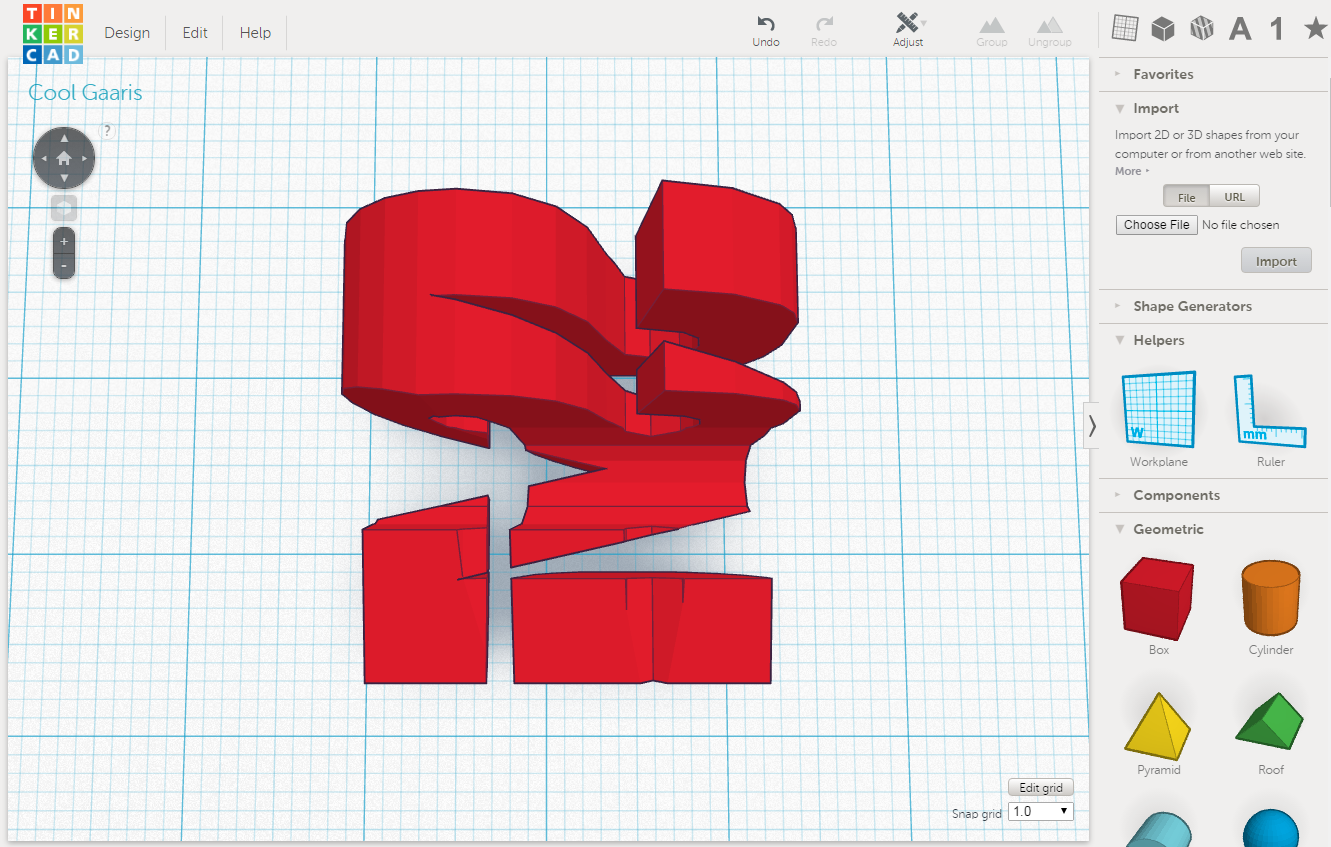Expand the Components section

pyautogui.click(x=1176, y=495)
